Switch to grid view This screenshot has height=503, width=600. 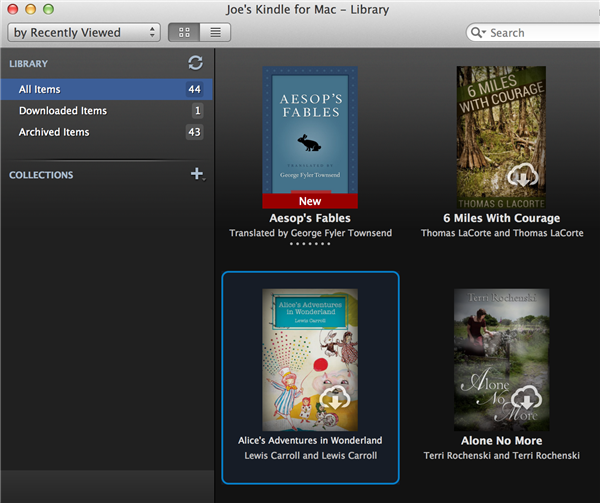coord(184,33)
